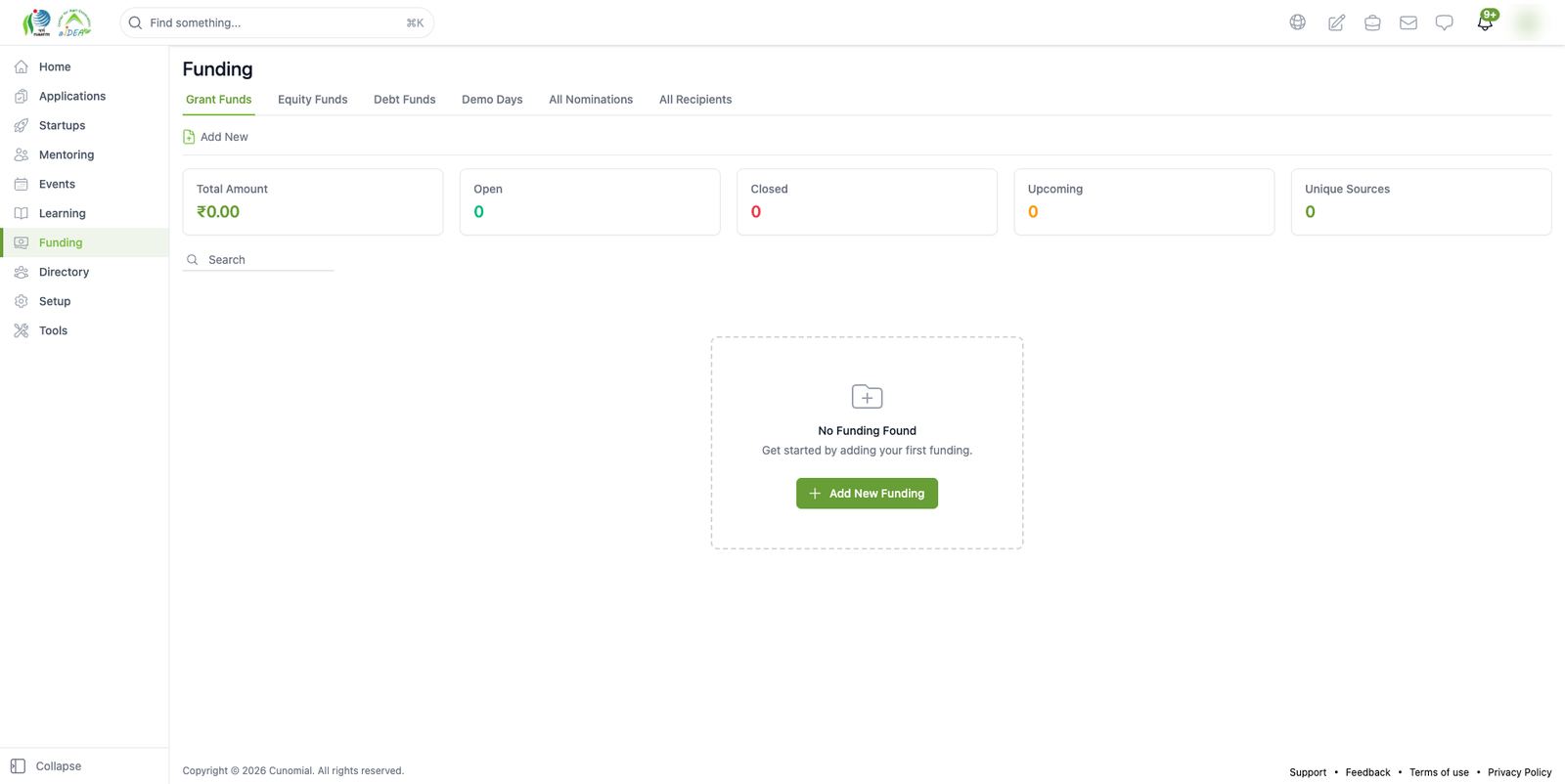Open the compose pencil icon in the header

point(1336,22)
